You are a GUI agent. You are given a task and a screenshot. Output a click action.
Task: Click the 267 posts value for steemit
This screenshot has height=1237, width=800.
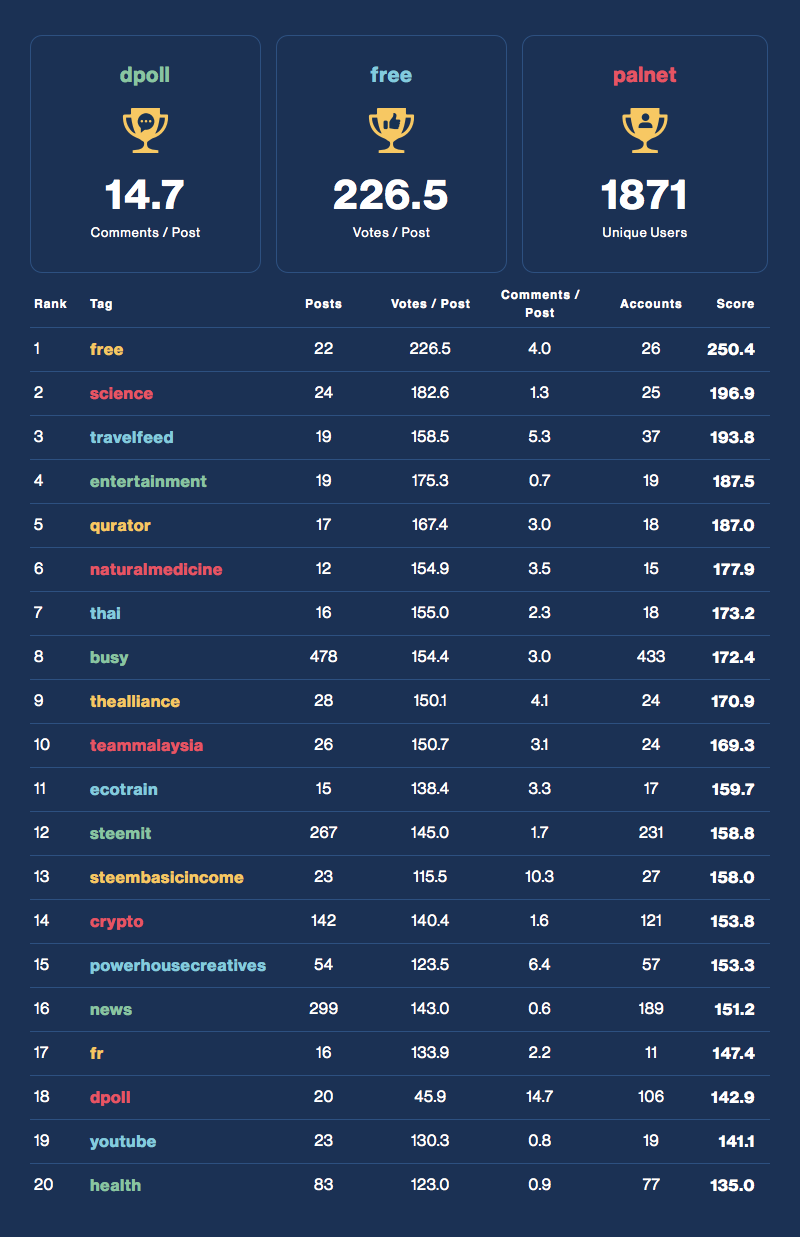pyautogui.click(x=323, y=833)
